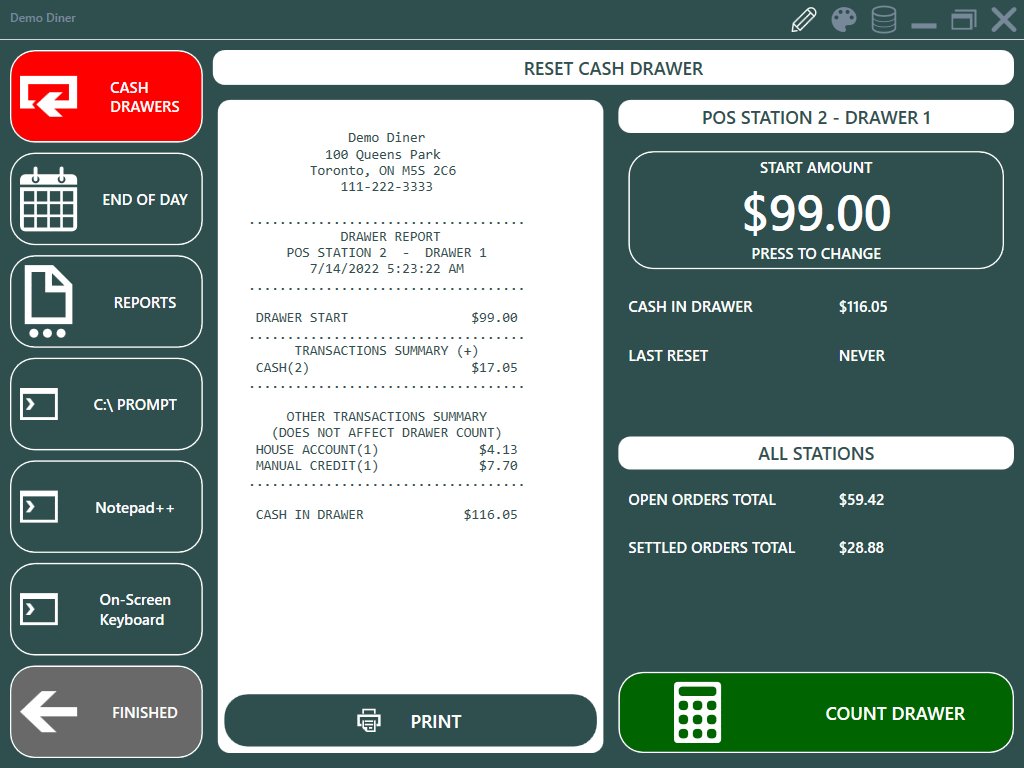Click the printer icon on Print button

click(369, 721)
